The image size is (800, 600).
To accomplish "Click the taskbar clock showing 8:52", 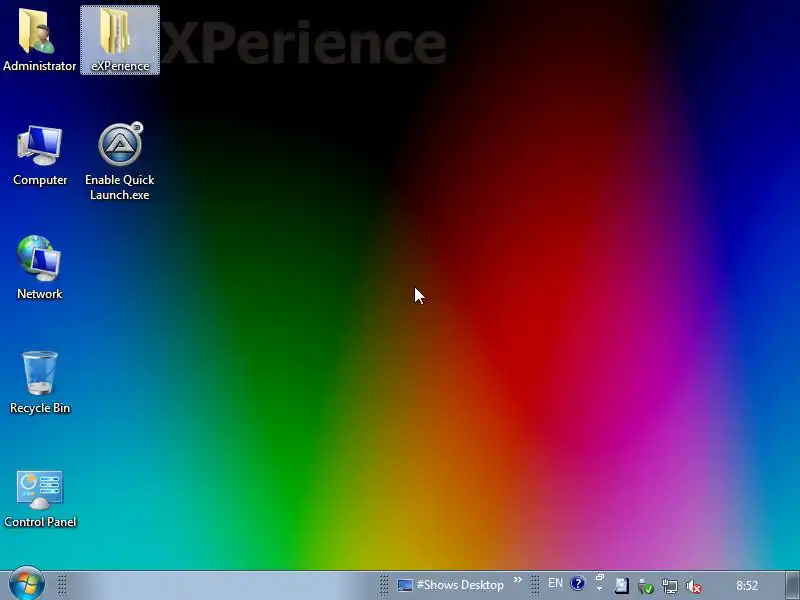I will tap(747, 585).
